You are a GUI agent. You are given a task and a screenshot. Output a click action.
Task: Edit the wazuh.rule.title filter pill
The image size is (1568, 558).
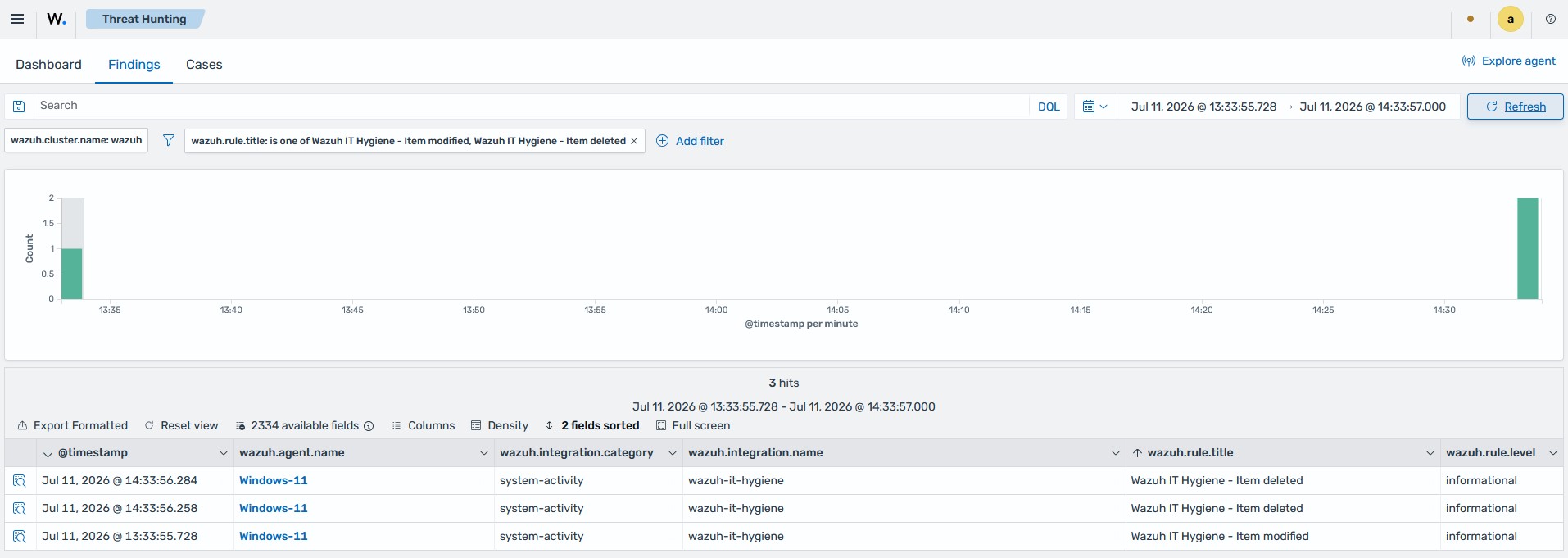point(408,141)
